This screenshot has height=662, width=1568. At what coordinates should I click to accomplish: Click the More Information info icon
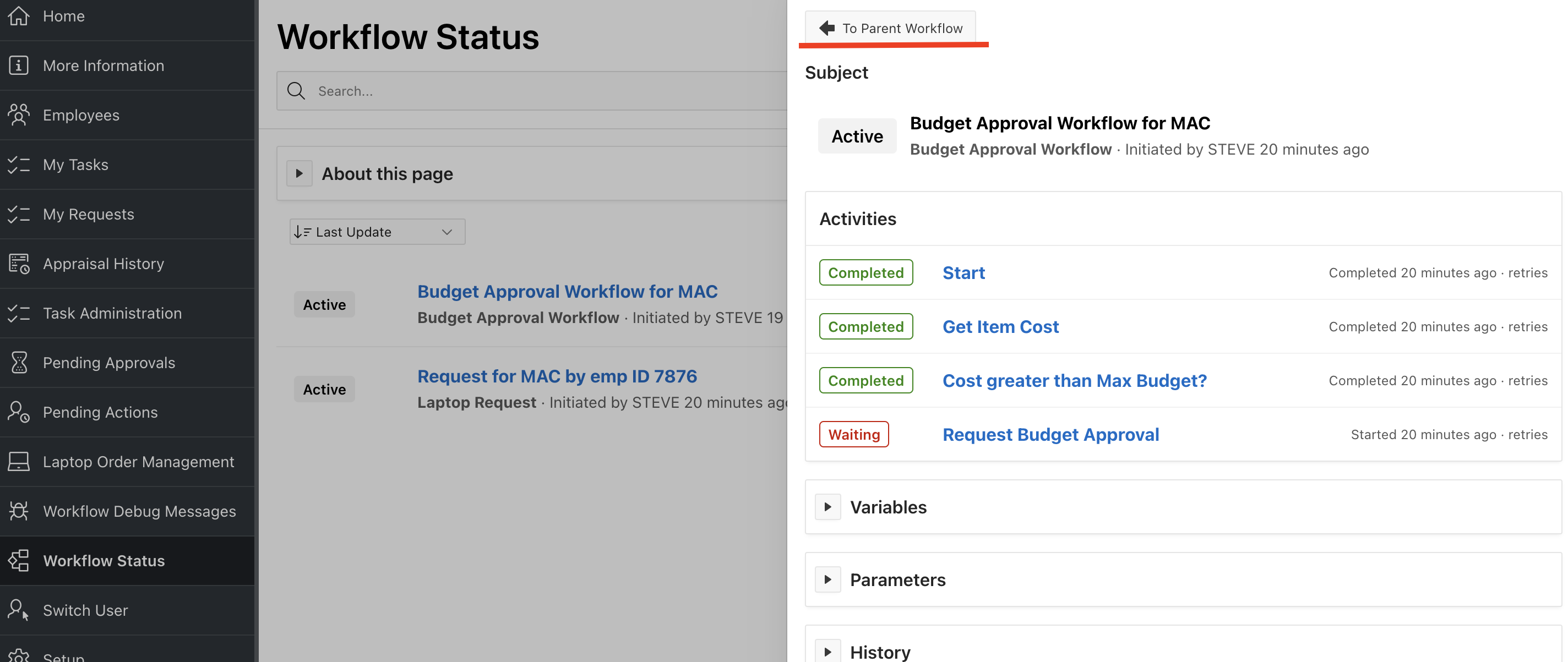pos(19,65)
